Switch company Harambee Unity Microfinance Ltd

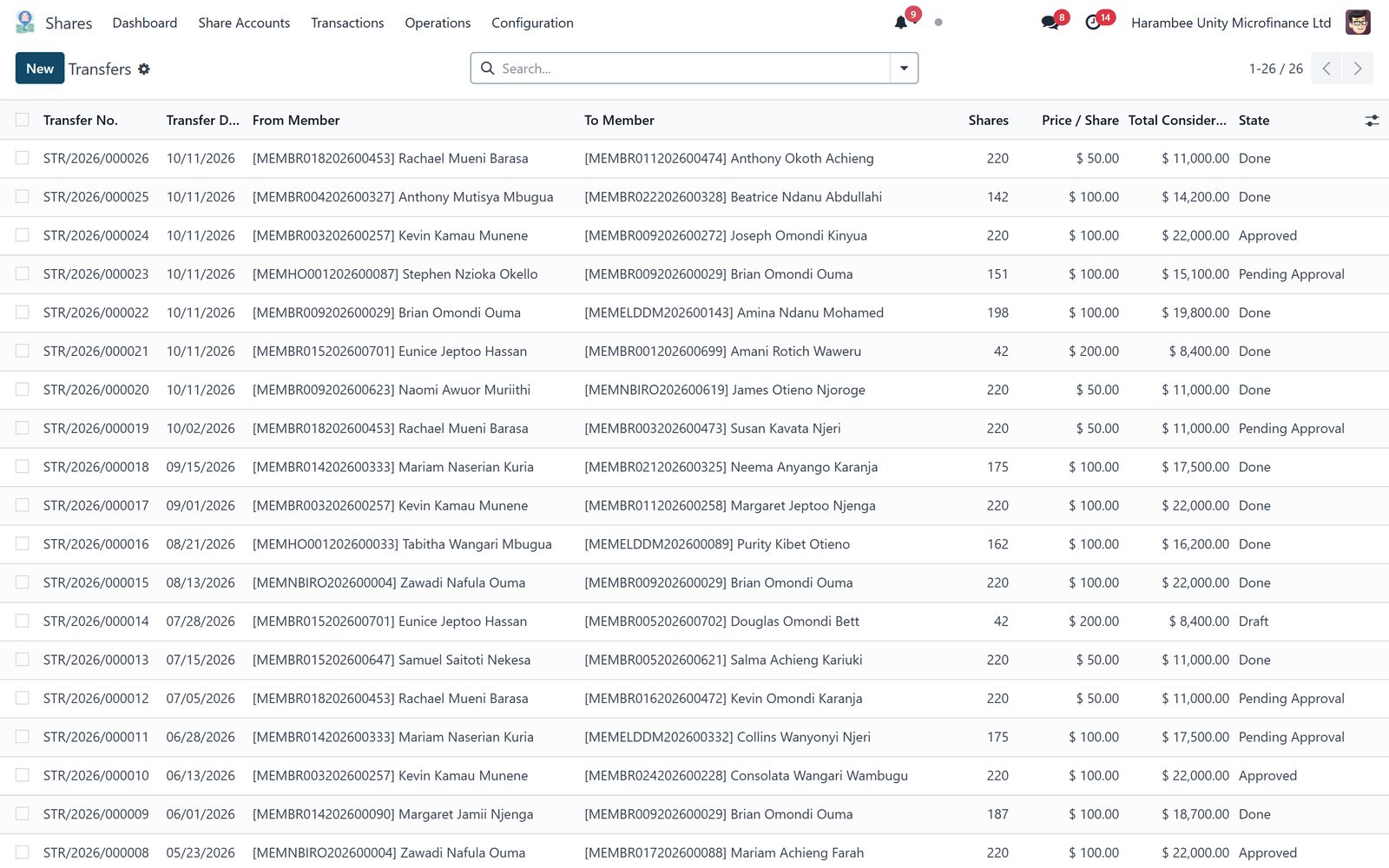(x=1231, y=23)
